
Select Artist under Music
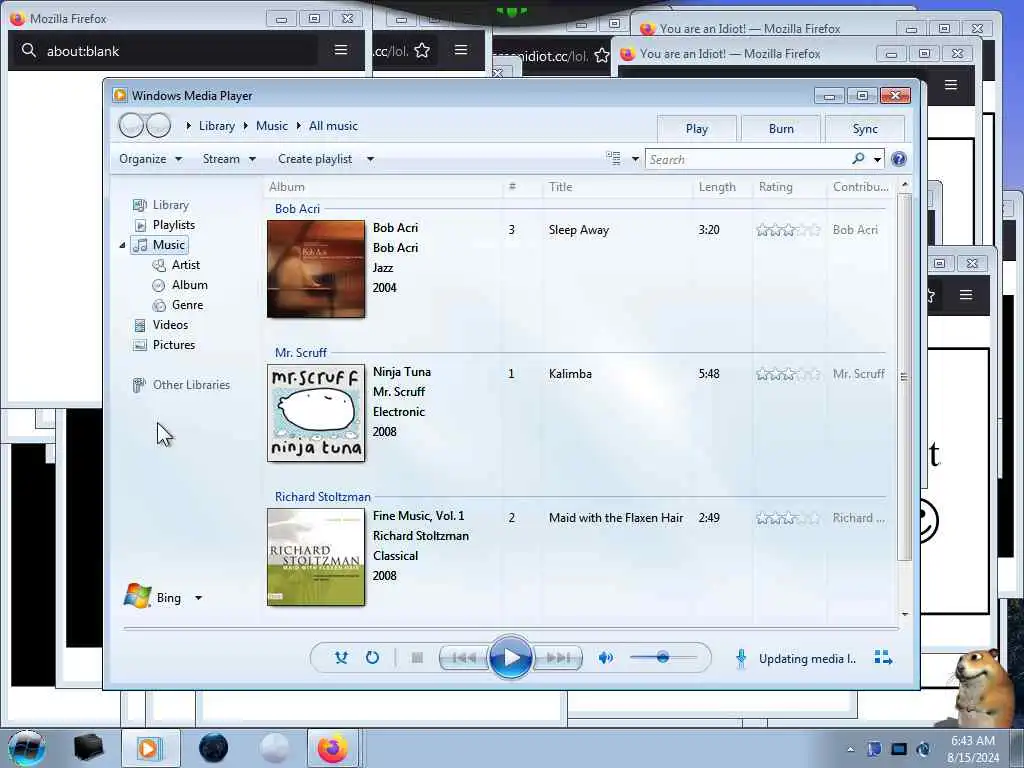tap(185, 265)
